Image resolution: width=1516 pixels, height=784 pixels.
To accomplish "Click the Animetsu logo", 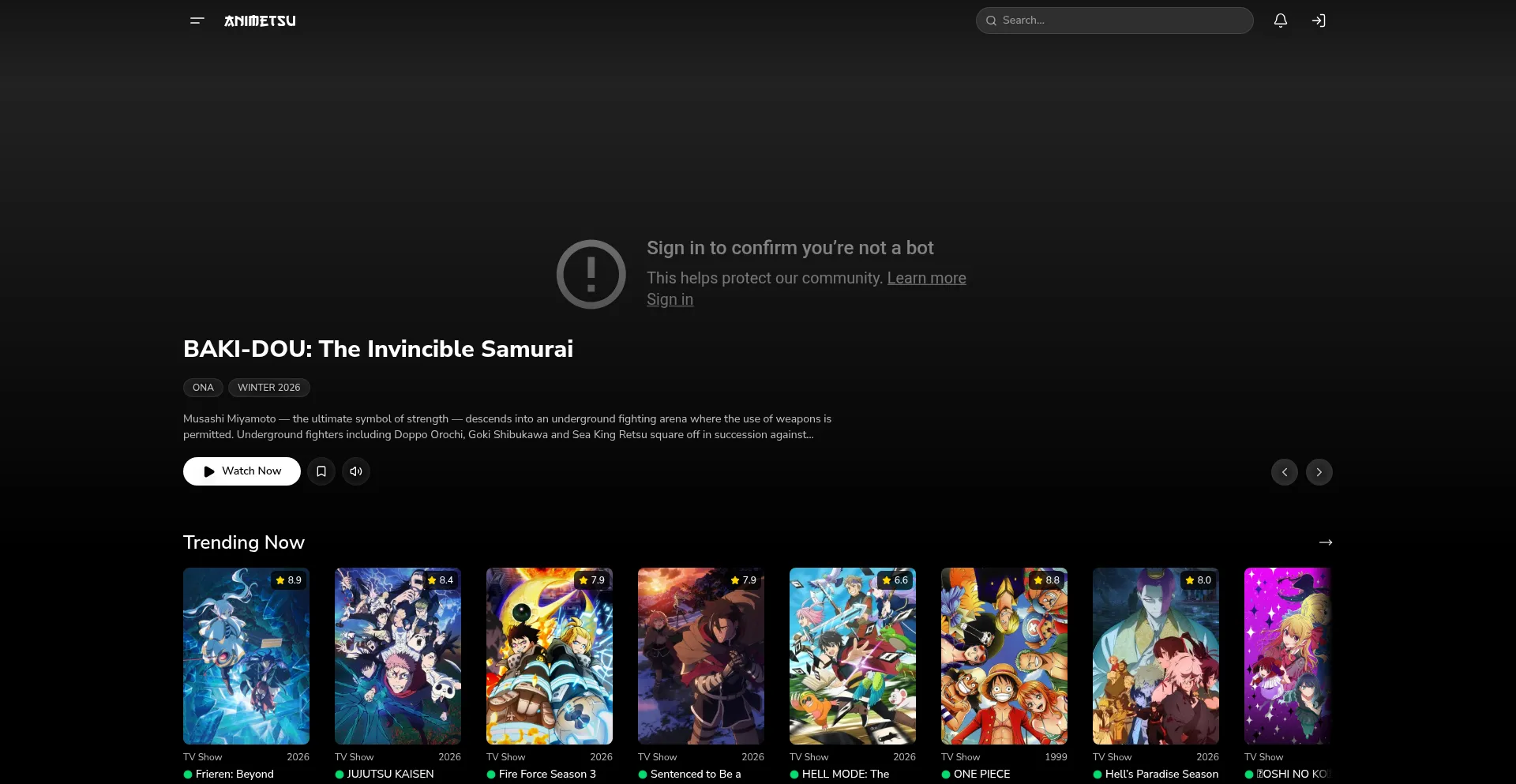I will click(x=260, y=21).
